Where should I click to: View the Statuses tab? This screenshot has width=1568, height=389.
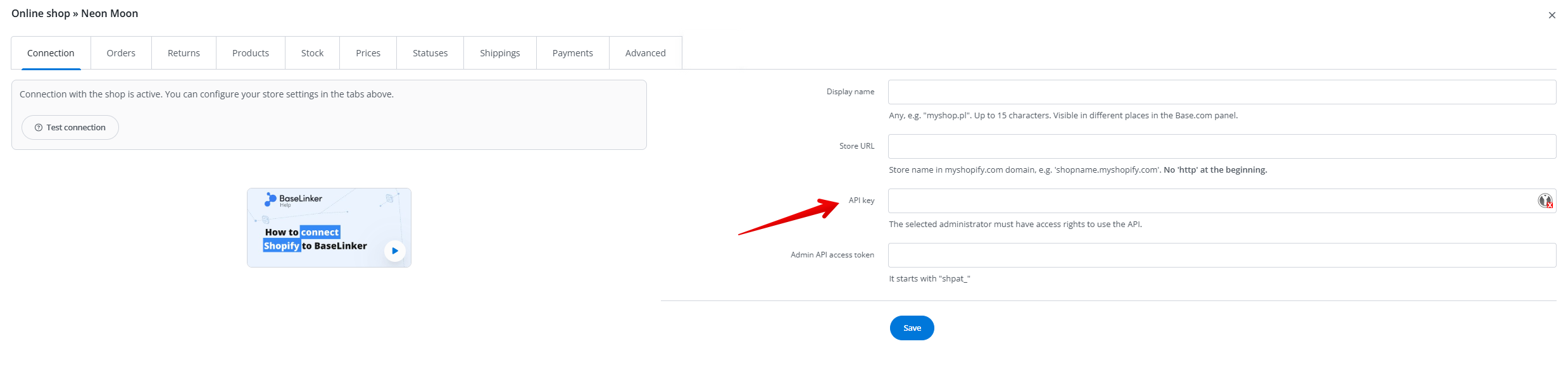point(430,53)
